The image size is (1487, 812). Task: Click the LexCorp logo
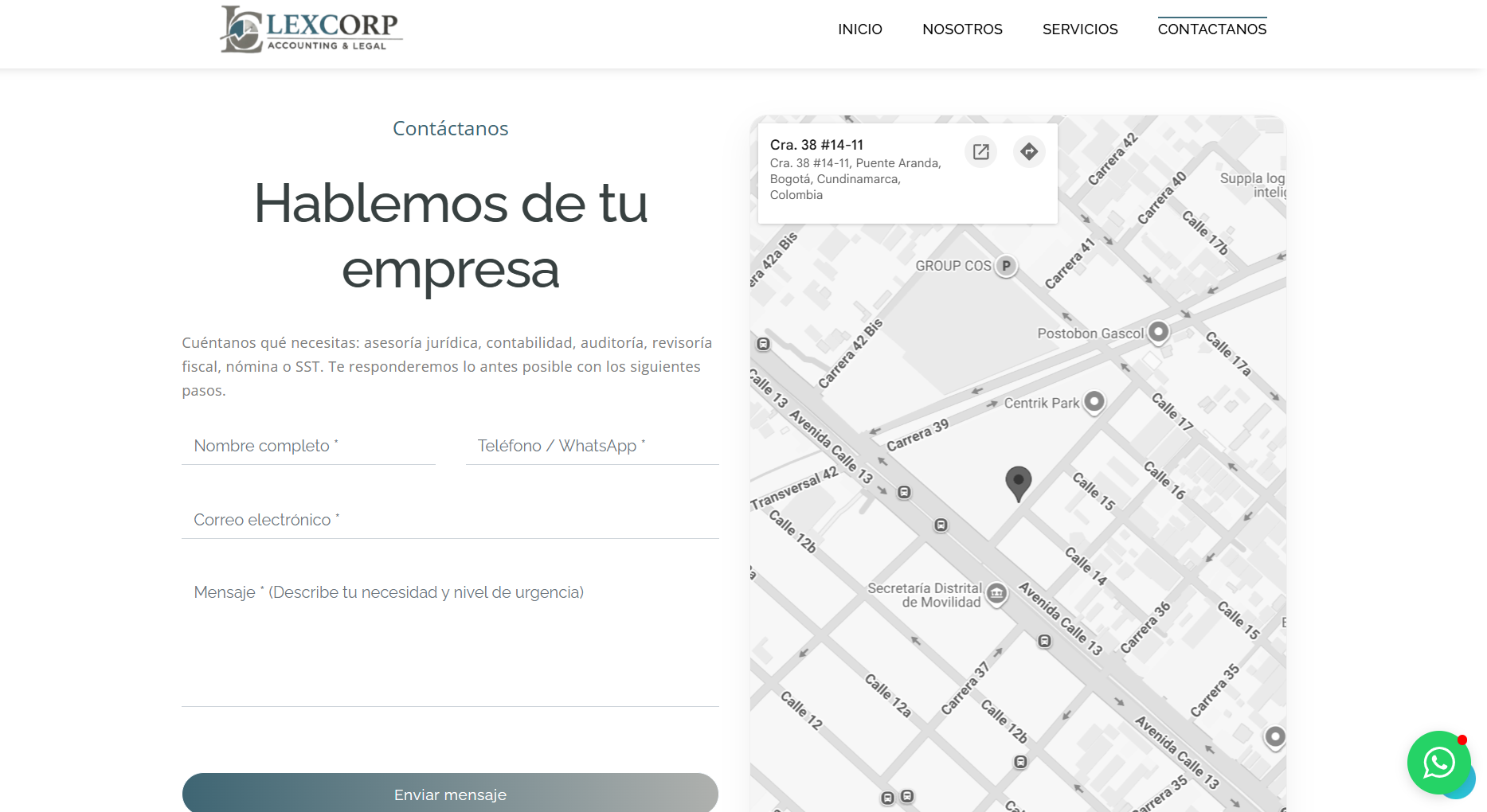[311, 29]
